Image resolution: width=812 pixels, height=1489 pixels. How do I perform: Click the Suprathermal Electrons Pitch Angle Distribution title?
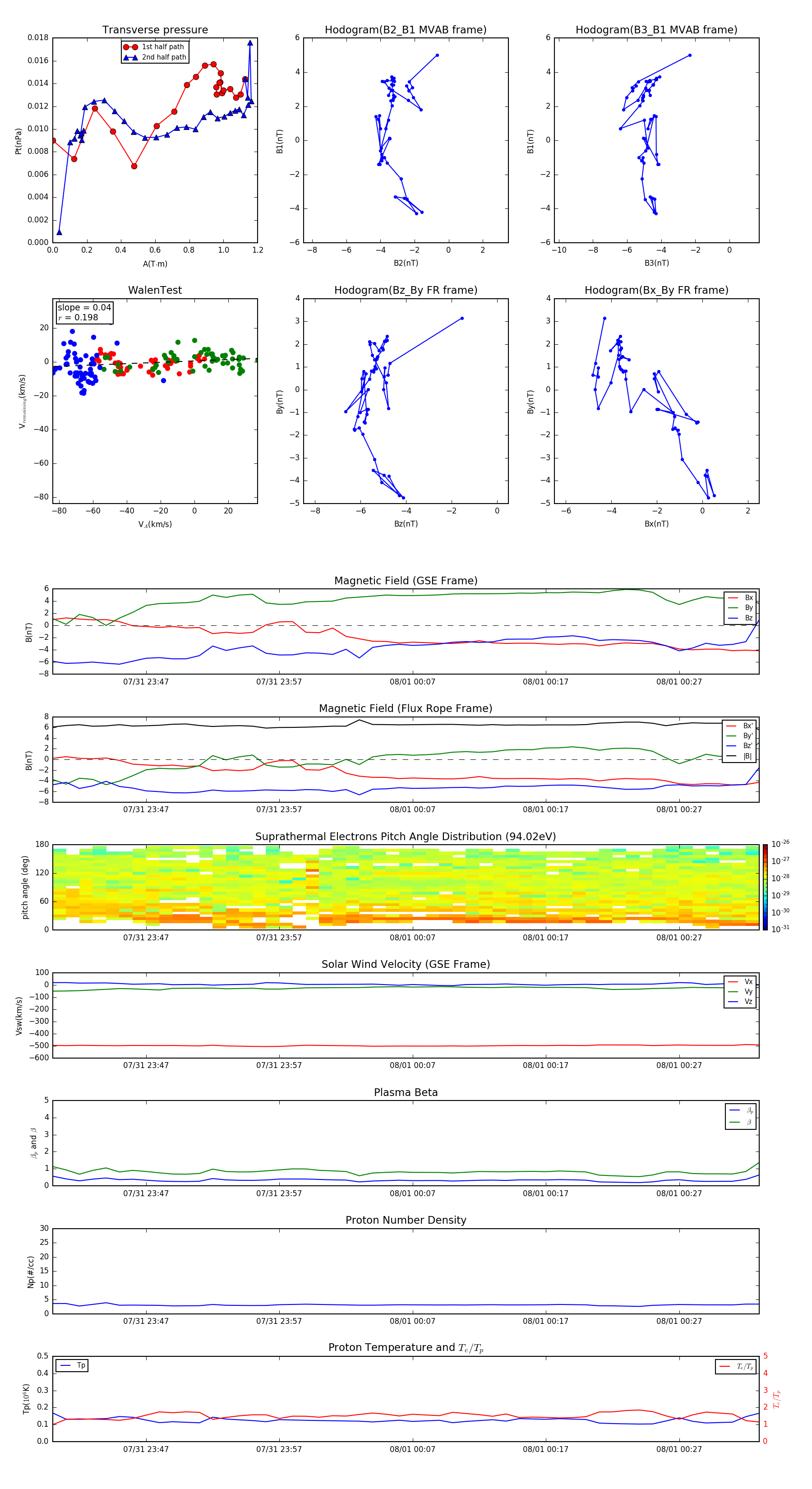pyautogui.click(x=406, y=837)
